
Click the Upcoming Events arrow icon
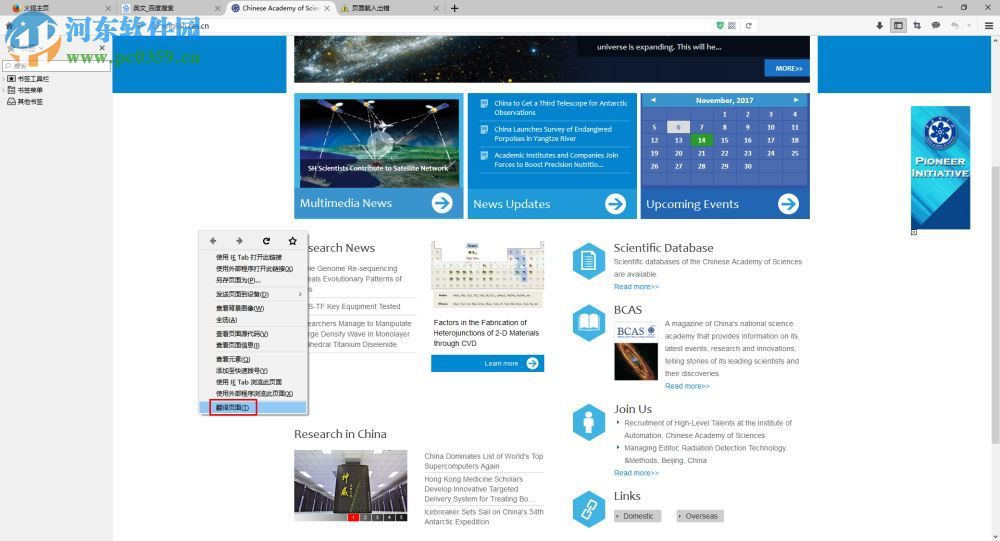pos(788,204)
